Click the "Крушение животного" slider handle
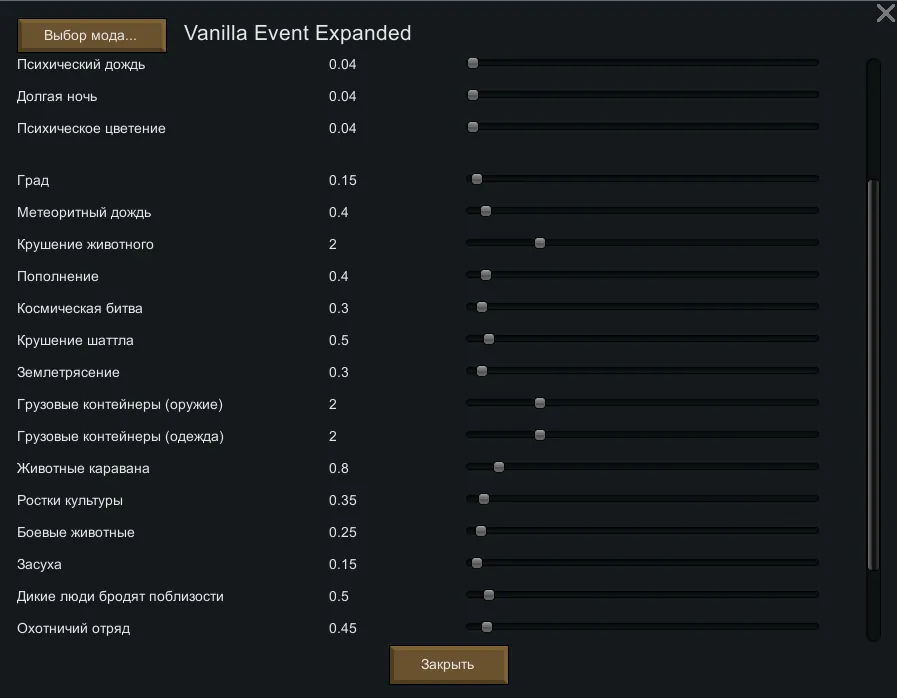The image size is (897, 698). coord(540,243)
